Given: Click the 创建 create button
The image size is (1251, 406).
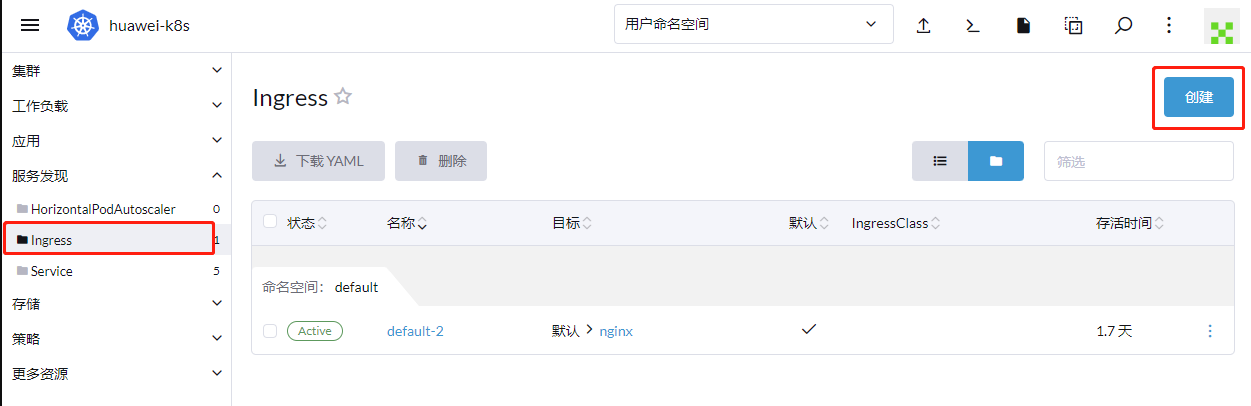Looking at the screenshot, I should pos(1199,97).
